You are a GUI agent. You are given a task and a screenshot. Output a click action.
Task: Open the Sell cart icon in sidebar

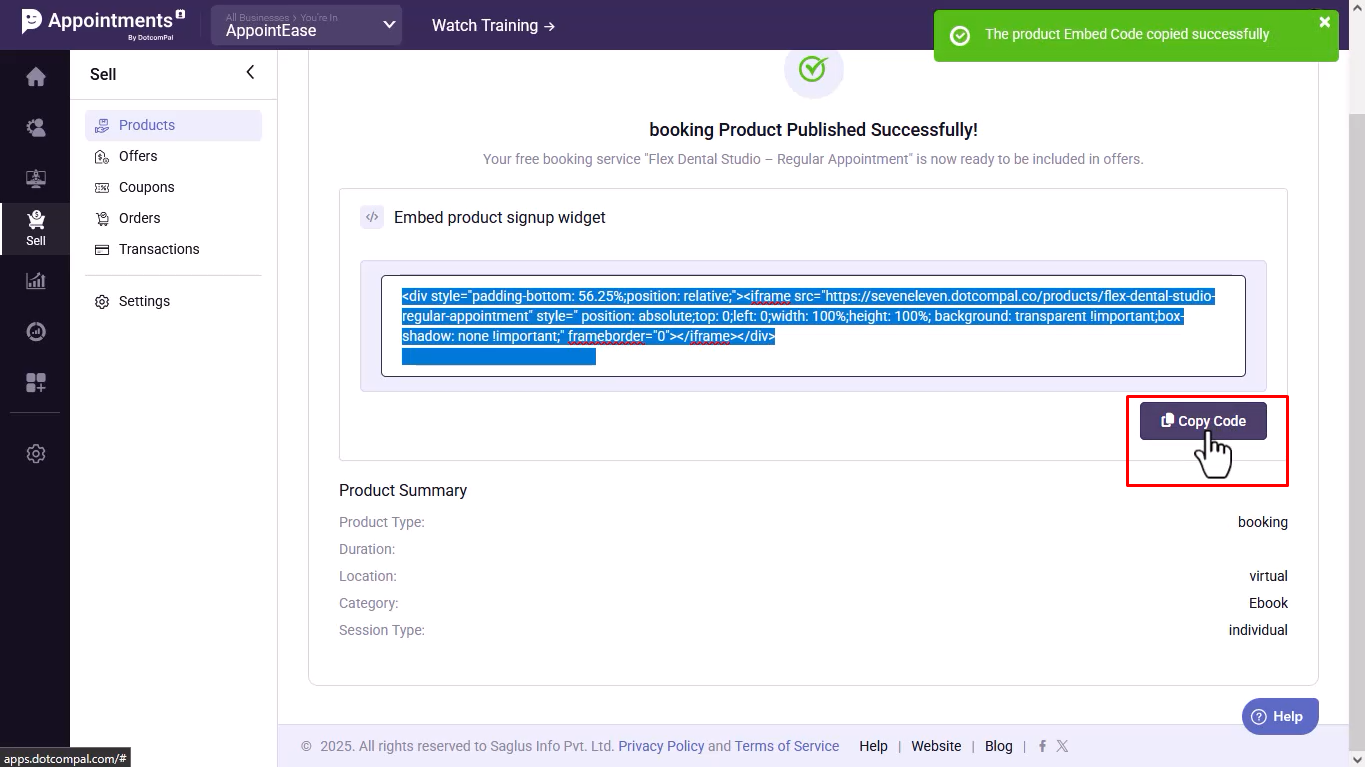[35, 226]
